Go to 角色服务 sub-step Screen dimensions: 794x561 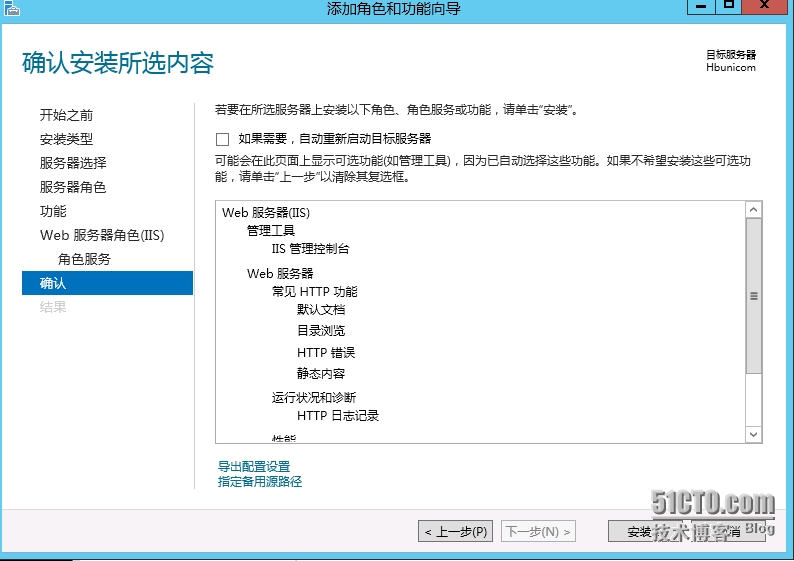point(84,259)
